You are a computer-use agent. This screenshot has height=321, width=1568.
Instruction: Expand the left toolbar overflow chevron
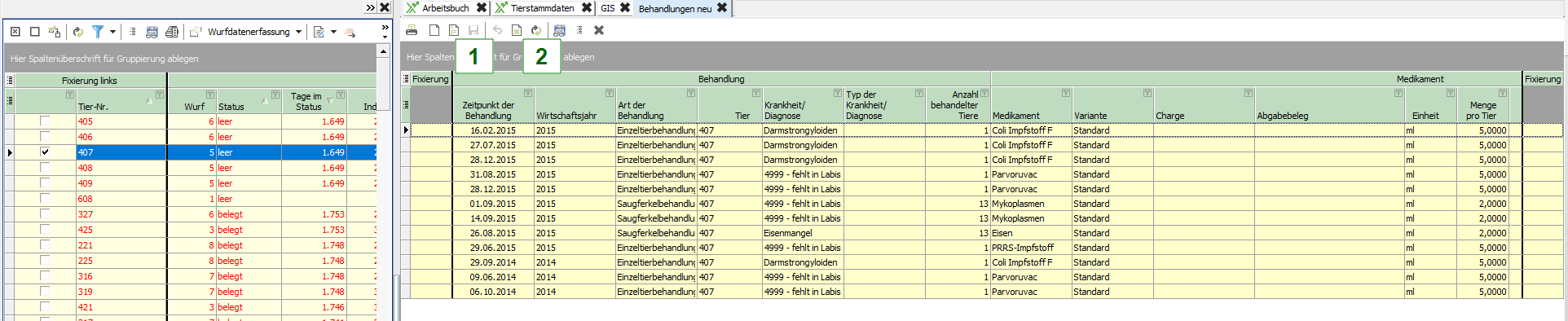tap(385, 32)
